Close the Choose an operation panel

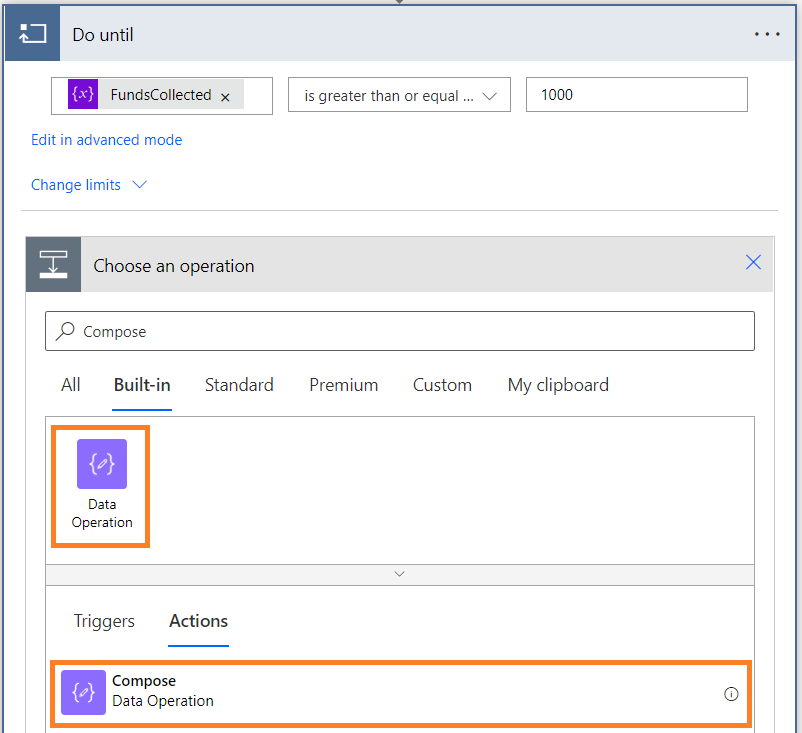[753, 263]
